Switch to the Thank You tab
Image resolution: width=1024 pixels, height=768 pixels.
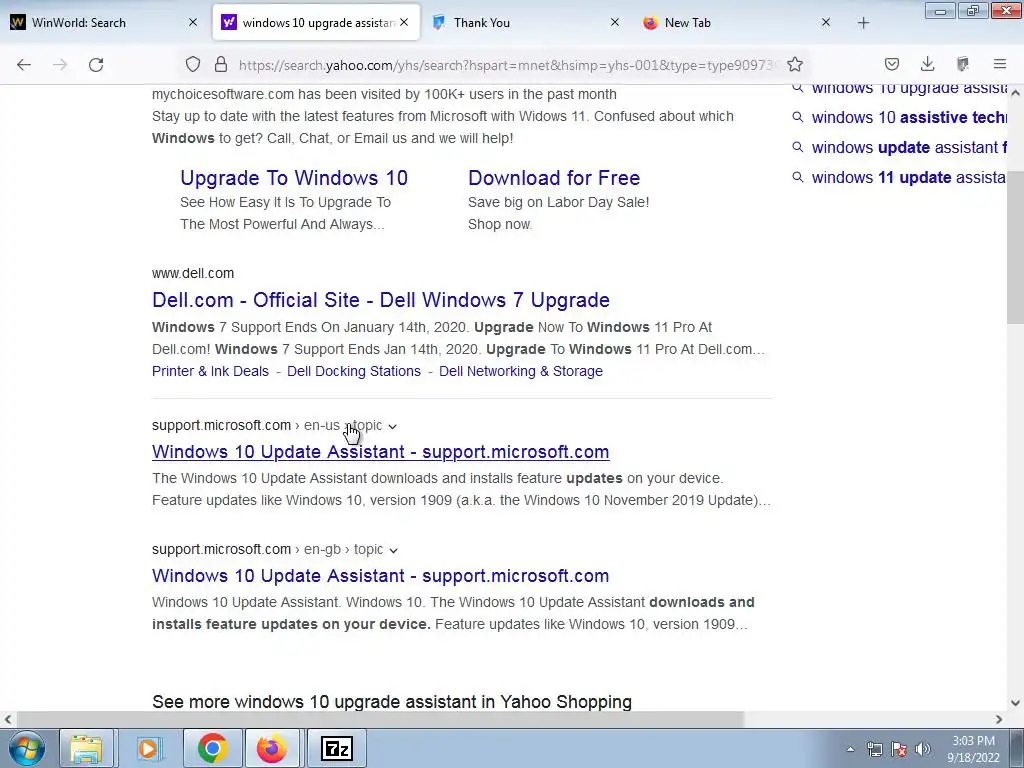[522, 22]
